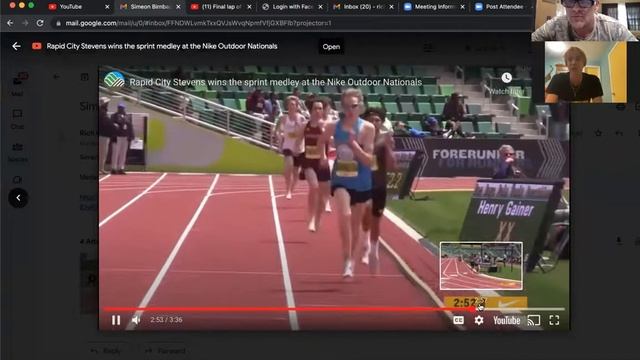Switch to the Simeon Birnbaum Gmail tab

pyautogui.click(x=149, y=7)
